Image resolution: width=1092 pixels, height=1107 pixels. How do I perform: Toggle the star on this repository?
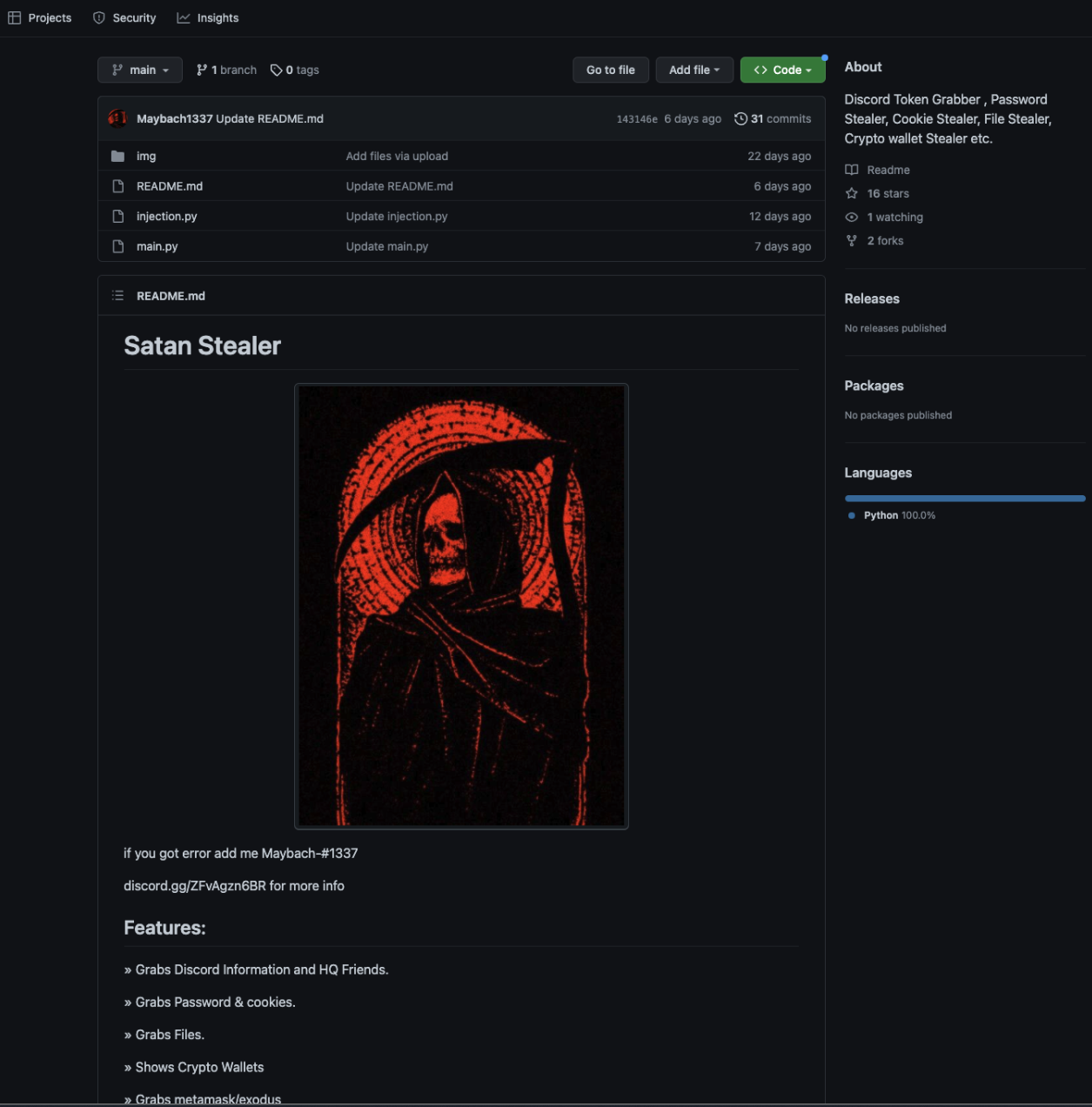pyautogui.click(x=851, y=193)
